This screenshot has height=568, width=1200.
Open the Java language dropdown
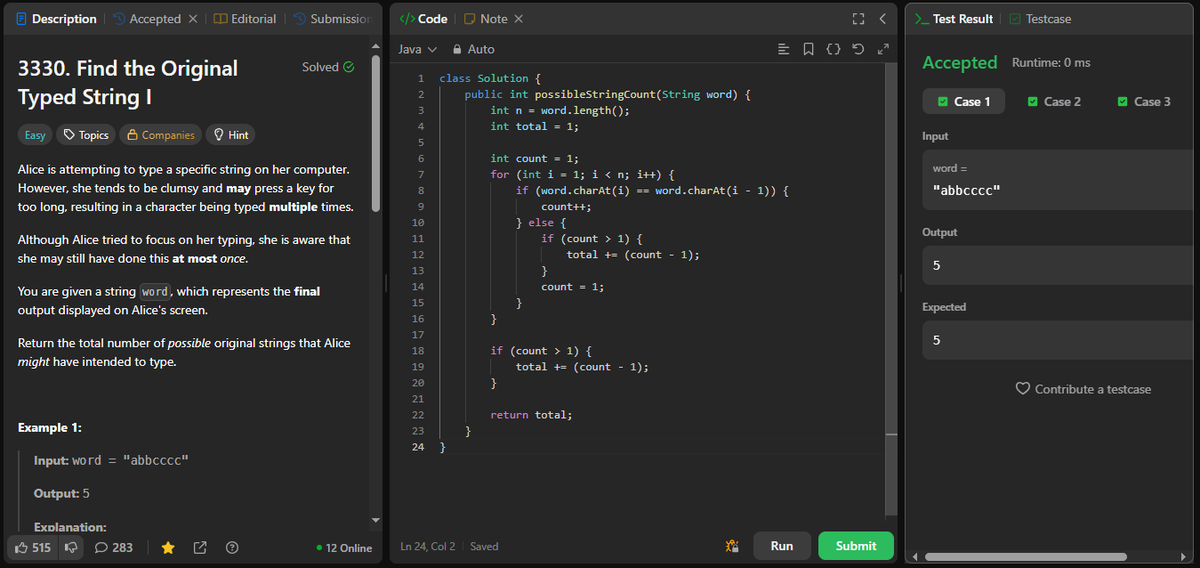point(418,49)
